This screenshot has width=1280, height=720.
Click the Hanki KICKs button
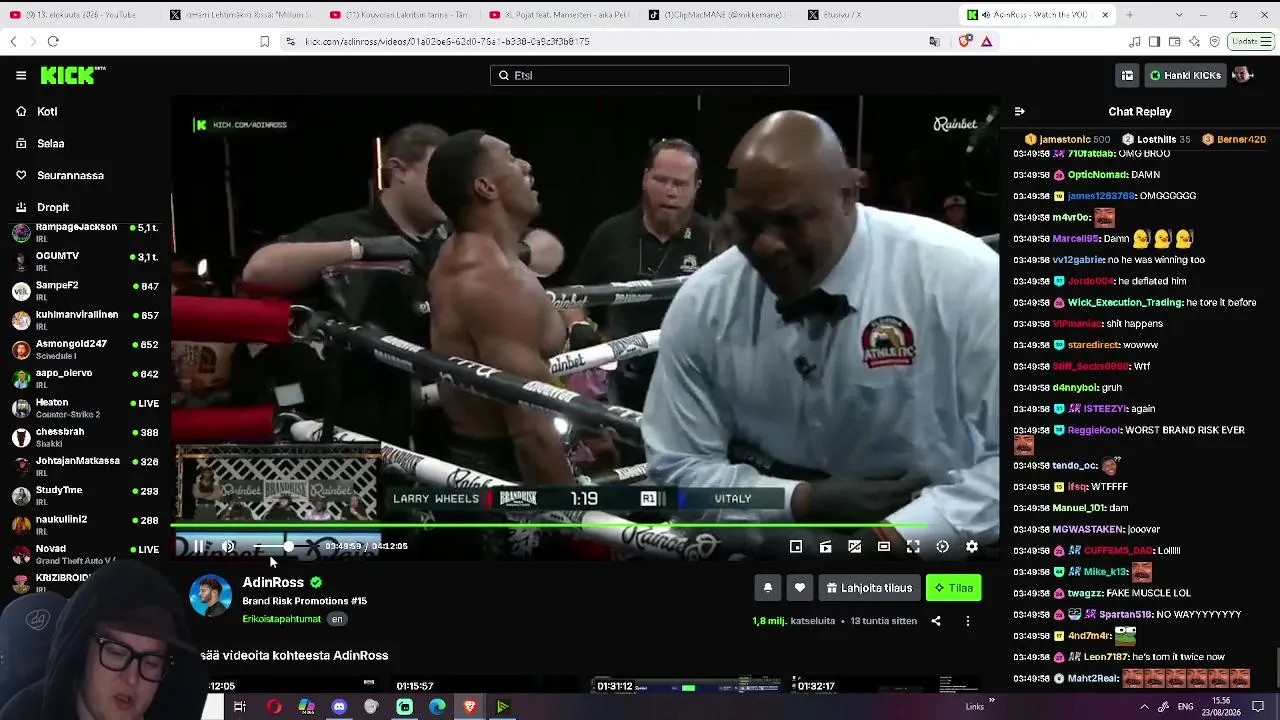pyautogui.click(x=1185, y=75)
